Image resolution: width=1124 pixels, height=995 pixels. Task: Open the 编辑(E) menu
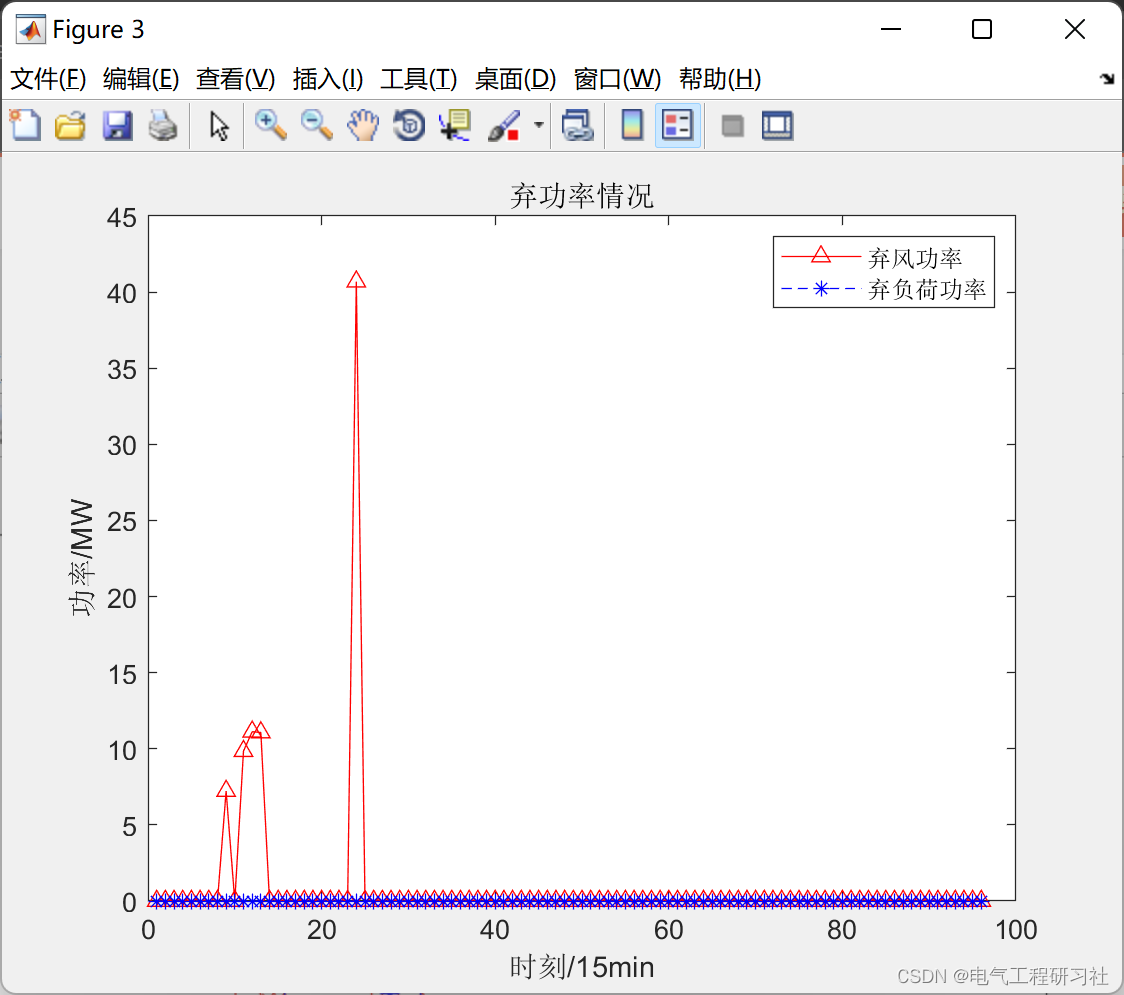[140, 79]
